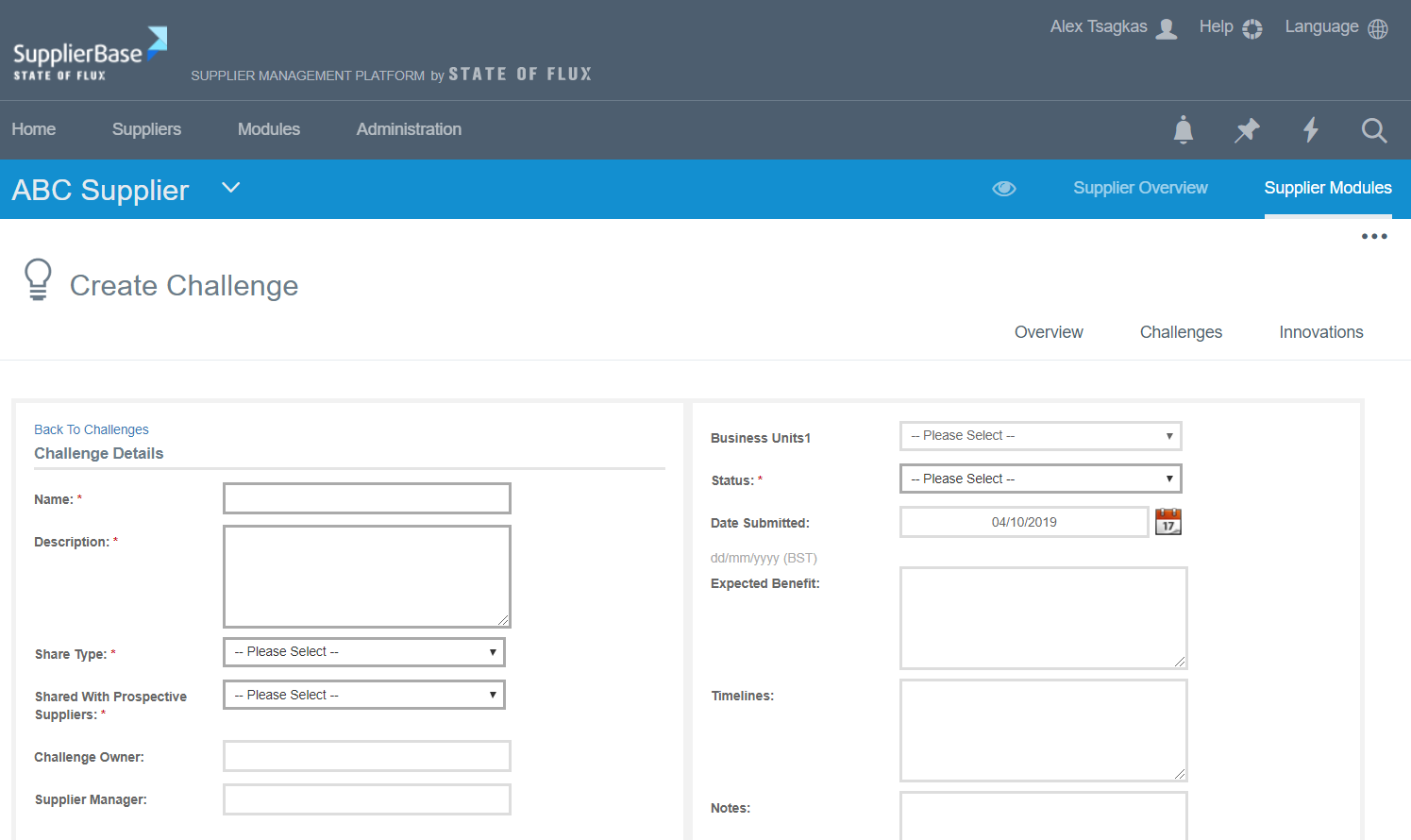The height and width of the screenshot is (840, 1411).
Task: Click the pin icon in navigation bar
Action: [1247, 129]
